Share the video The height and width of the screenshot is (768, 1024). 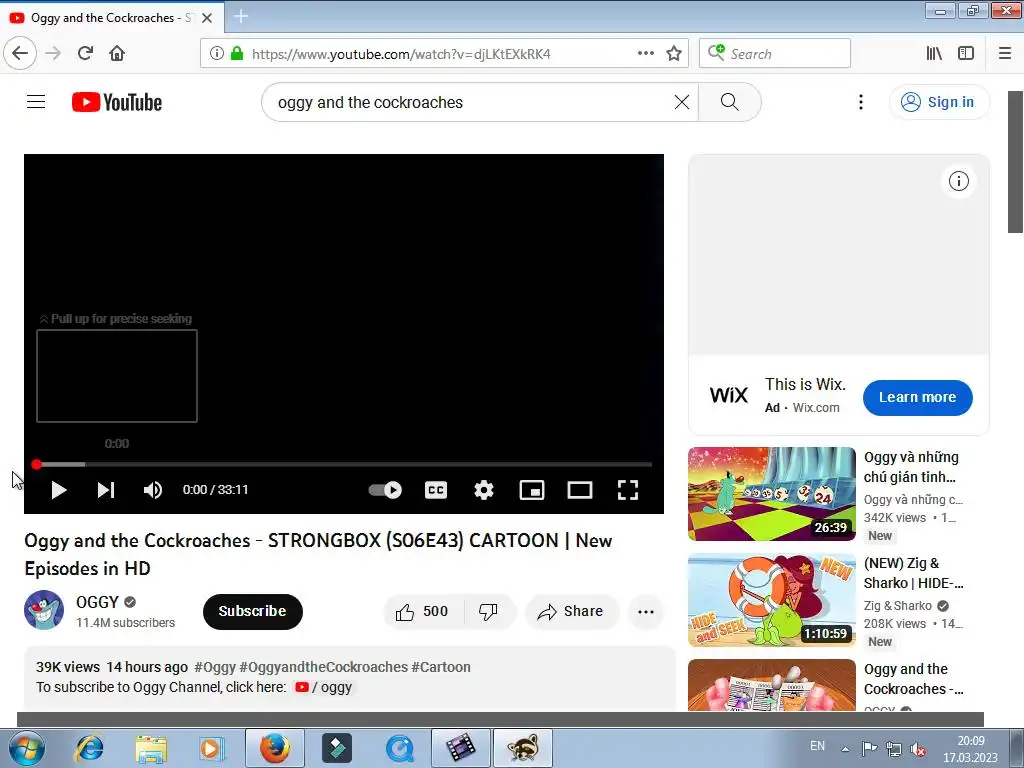pos(571,612)
